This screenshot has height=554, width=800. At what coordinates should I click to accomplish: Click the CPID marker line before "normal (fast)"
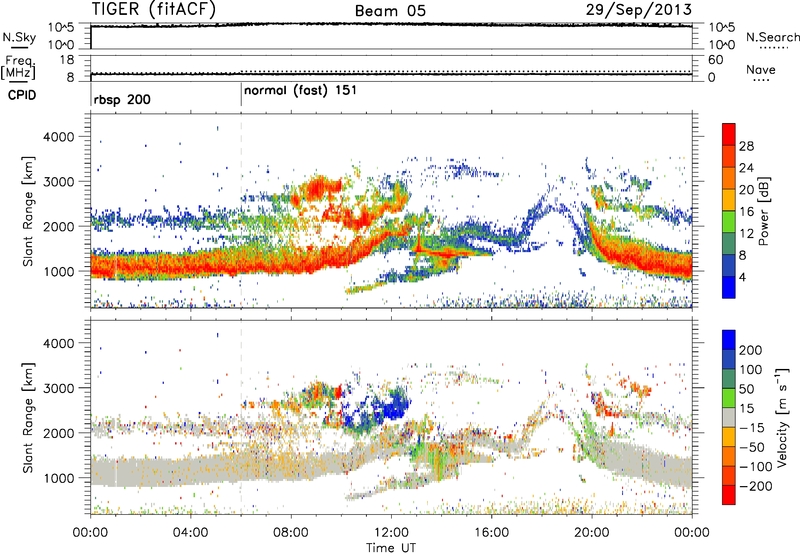pos(241,96)
